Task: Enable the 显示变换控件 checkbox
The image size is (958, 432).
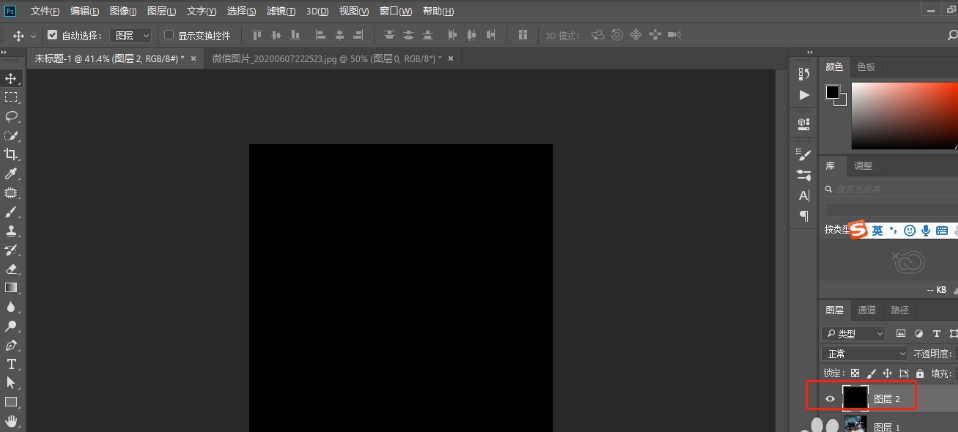Action: pyautogui.click(x=169, y=35)
